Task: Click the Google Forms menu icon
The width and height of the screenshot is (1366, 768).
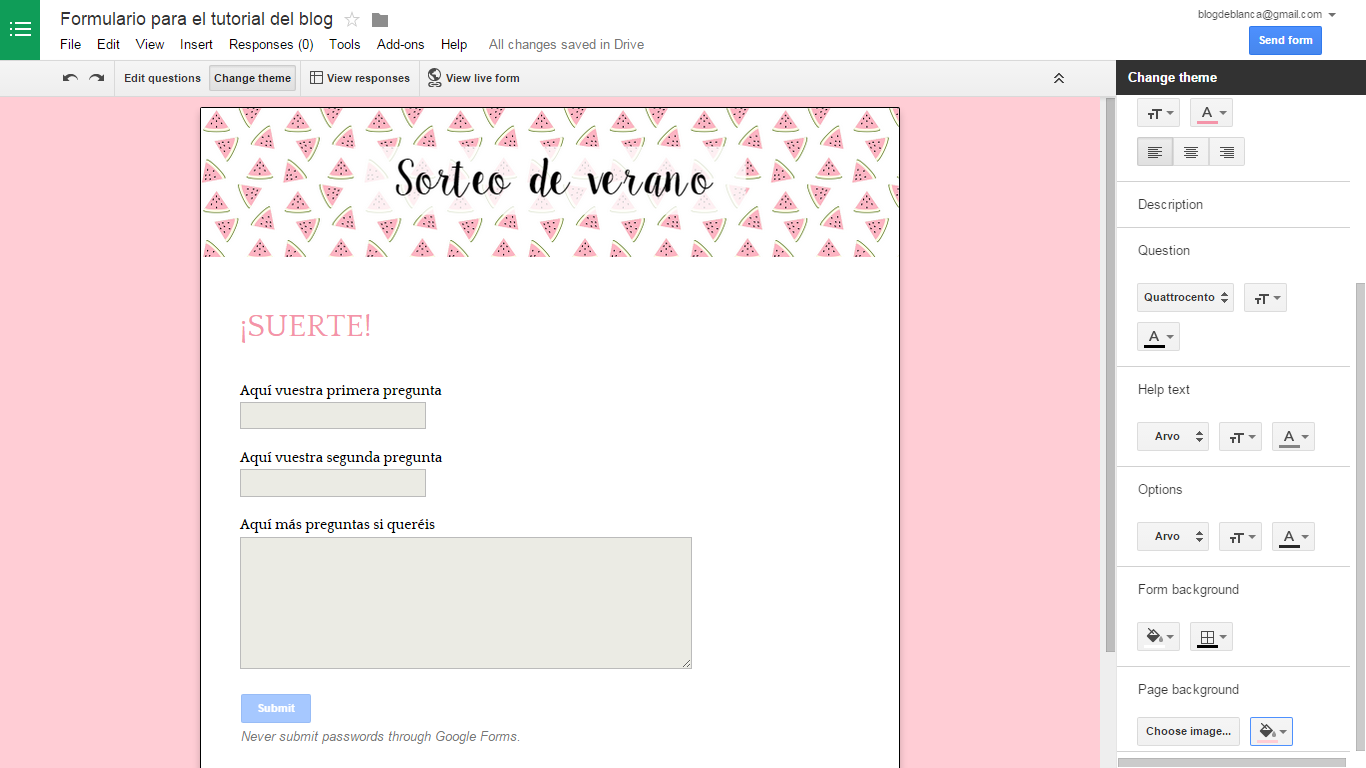Action: point(20,29)
